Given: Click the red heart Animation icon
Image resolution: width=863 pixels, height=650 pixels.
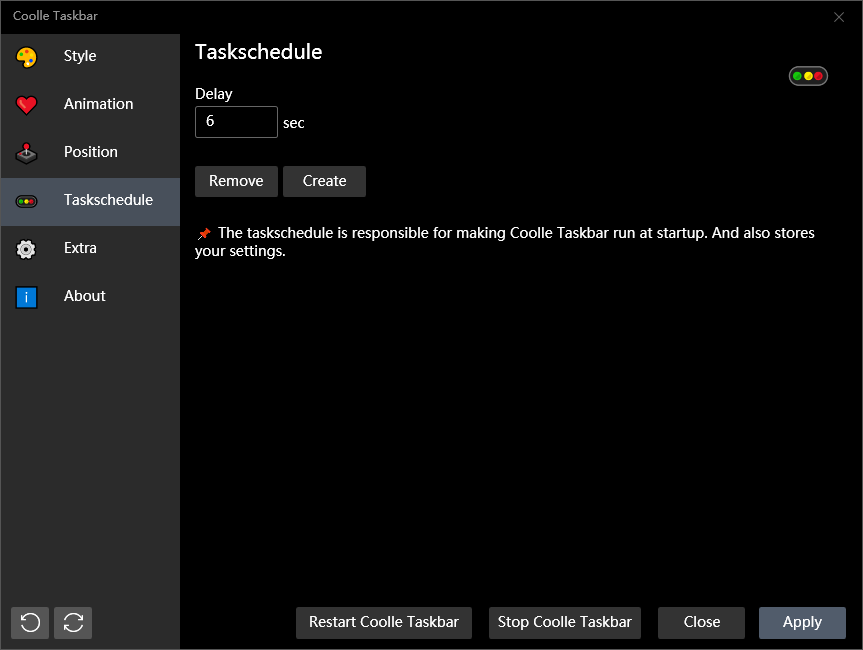Looking at the screenshot, I should pos(26,105).
